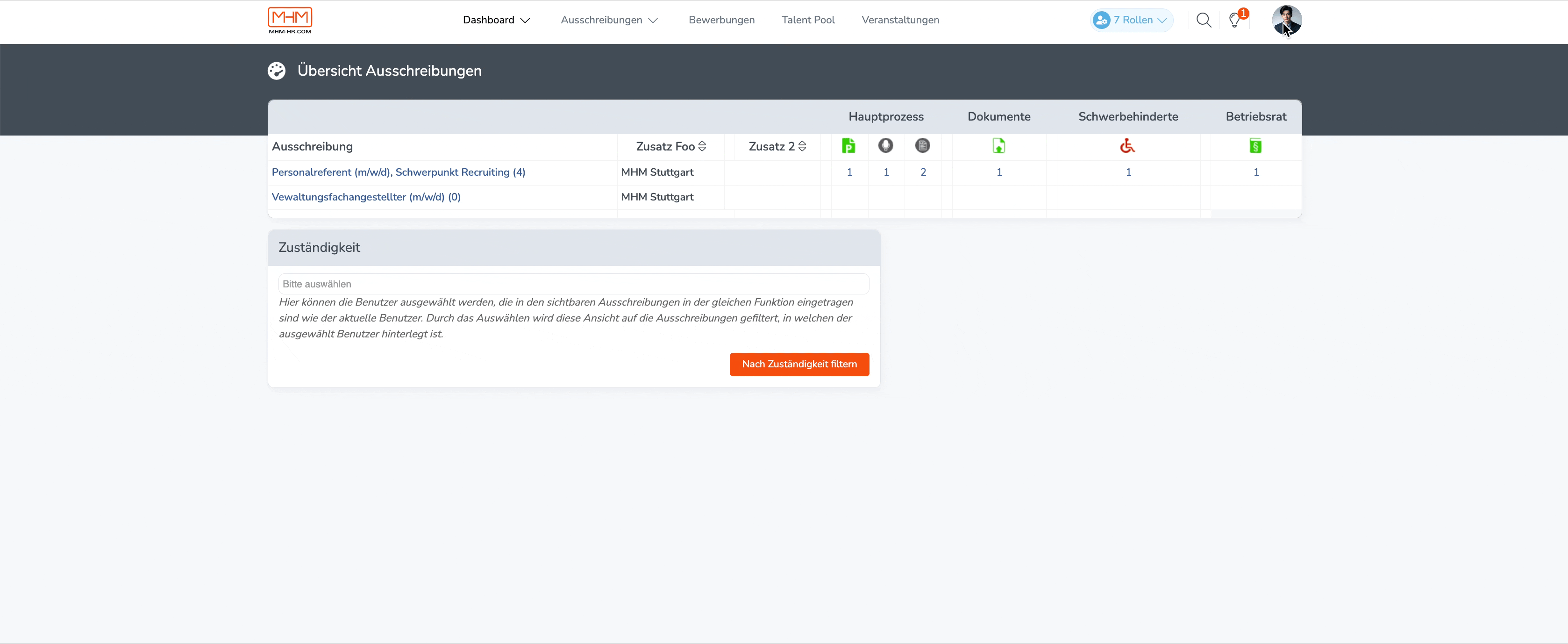Image resolution: width=1568 pixels, height=644 pixels.
Task: Click the Übersicht Ausschreibungen title
Action: click(x=390, y=71)
